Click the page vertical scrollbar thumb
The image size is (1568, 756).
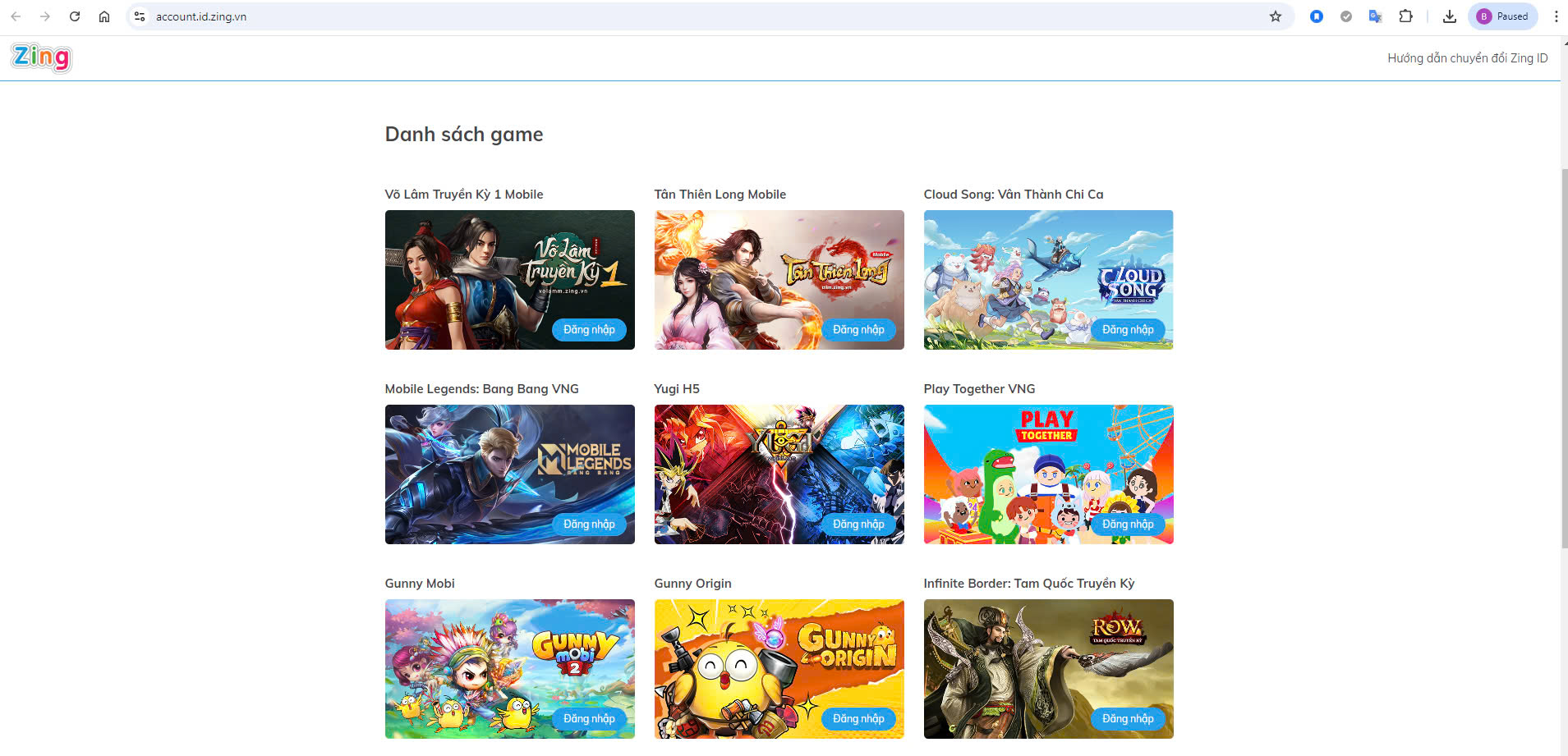coord(1564,357)
